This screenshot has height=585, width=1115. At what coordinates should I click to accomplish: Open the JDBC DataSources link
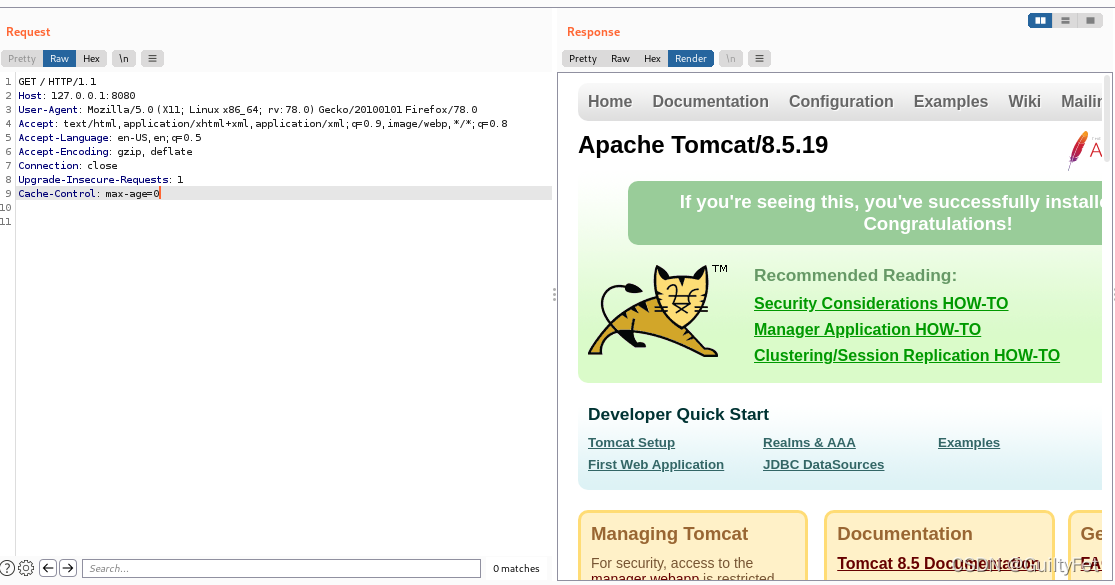[823, 465]
